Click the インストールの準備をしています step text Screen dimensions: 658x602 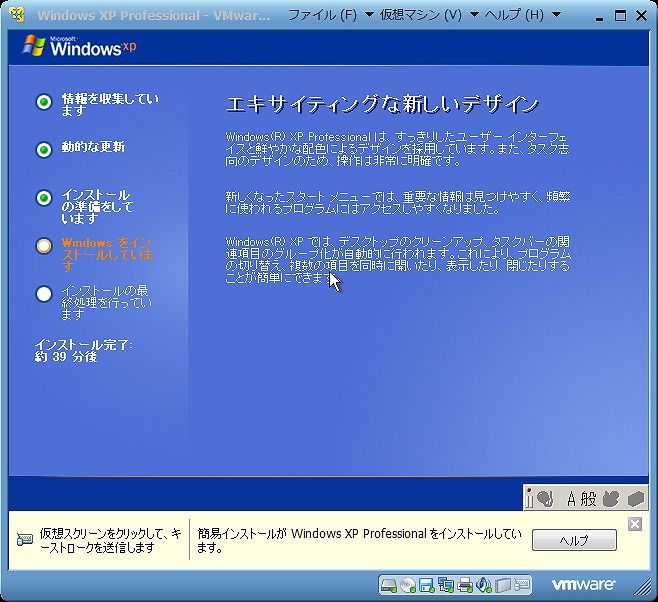pos(97,206)
